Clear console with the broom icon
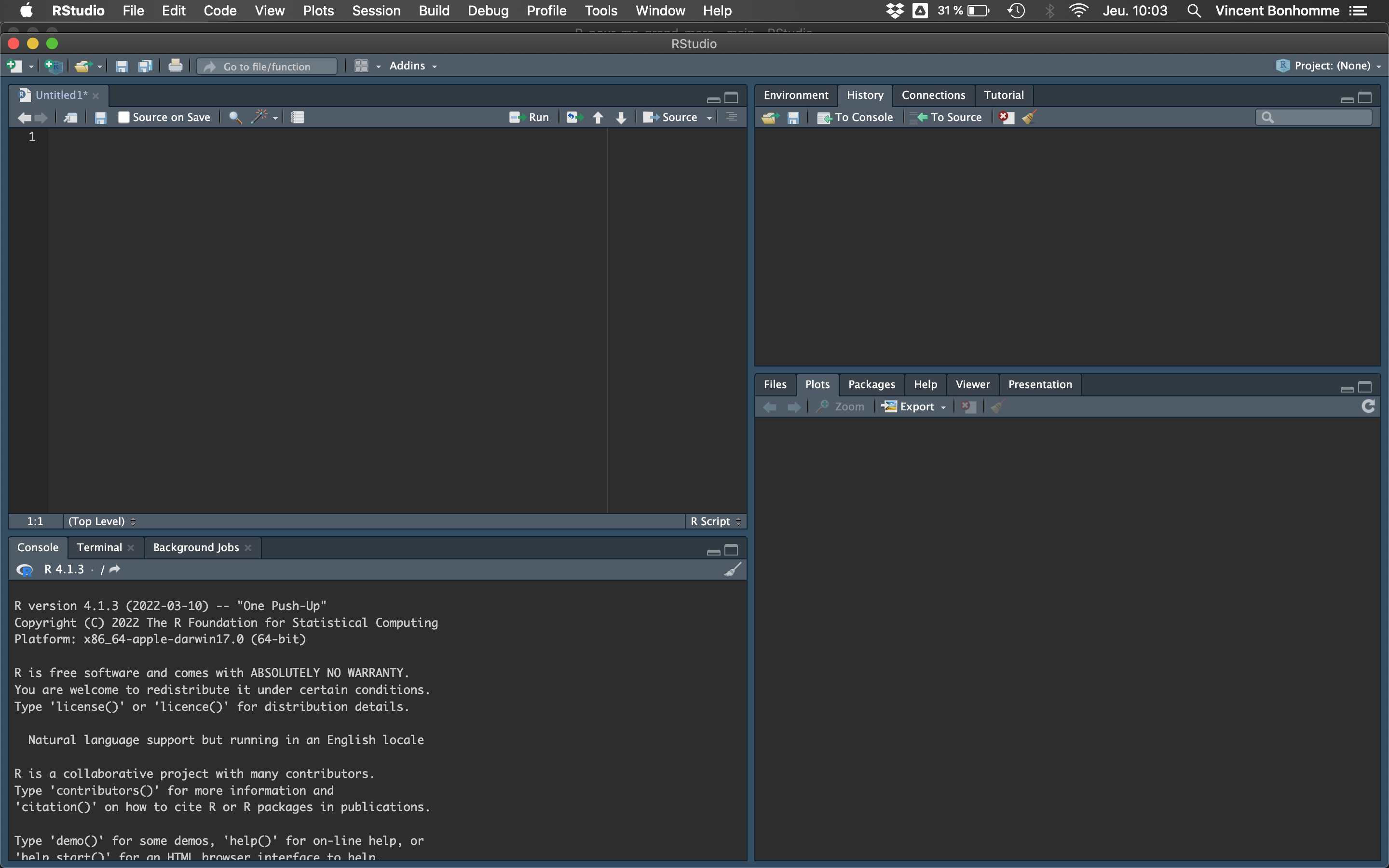Viewport: 1389px width, 868px height. pos(733,570)
